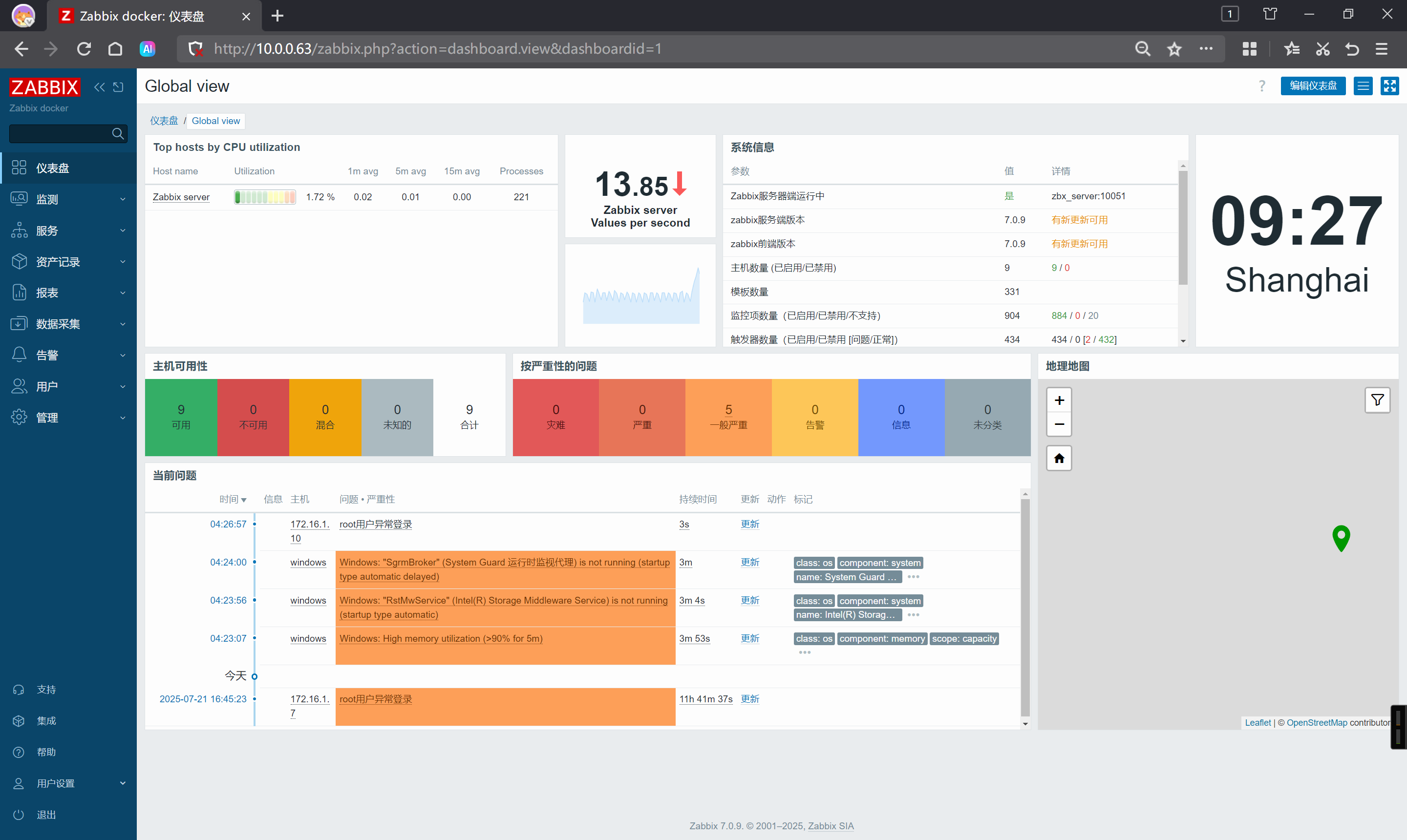The width and height of the screenshot is (1407, 840).
Task: Open 帮助 help in sidebar
Action: pos(68,752)
